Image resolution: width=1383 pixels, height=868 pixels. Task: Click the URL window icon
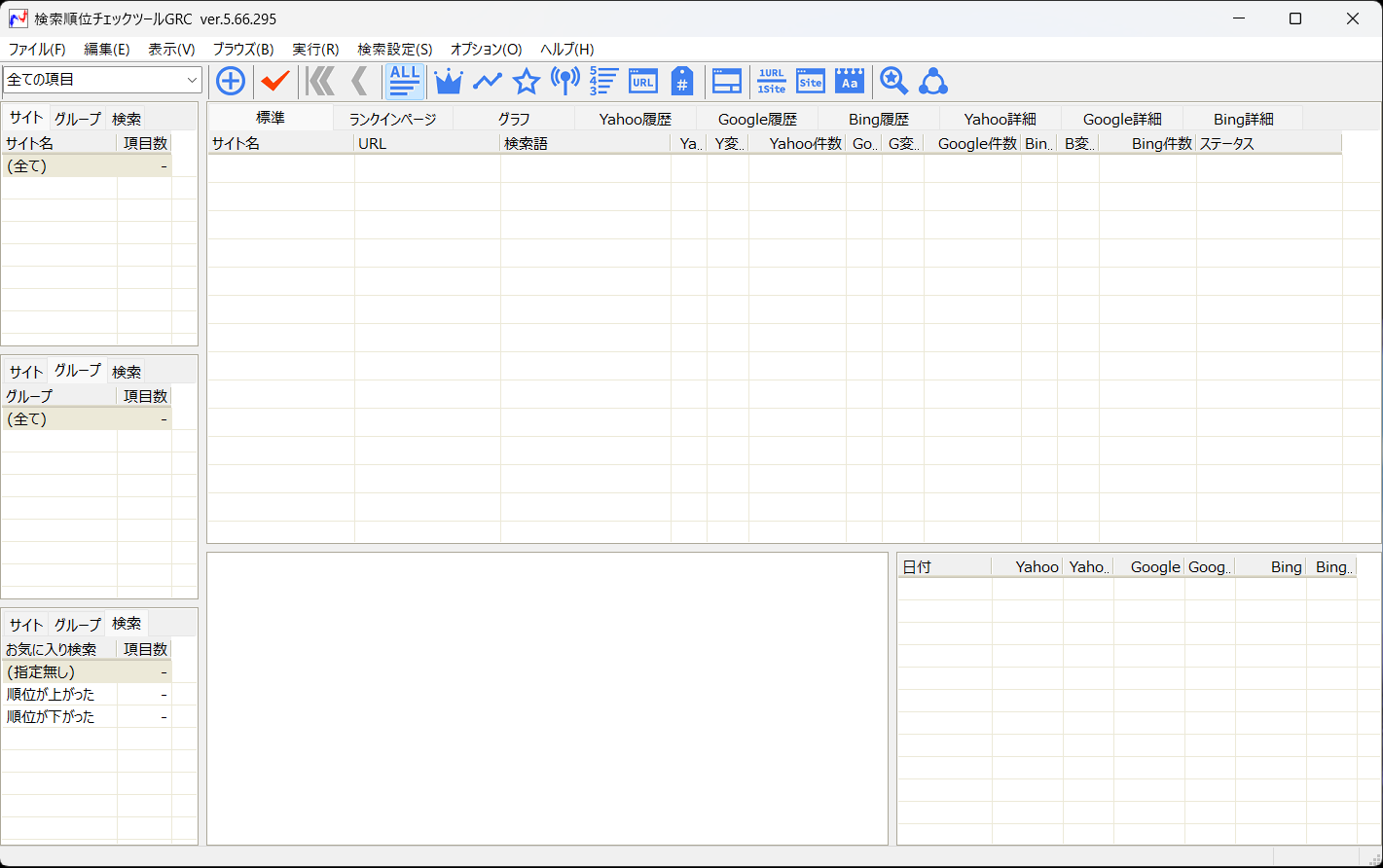coord(643,81)
